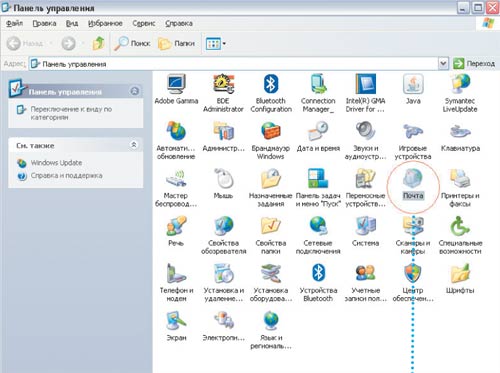The height and width of the screenshot is (373, 500).
Task: Collapse the Панель управления side section
Action: 135,91
